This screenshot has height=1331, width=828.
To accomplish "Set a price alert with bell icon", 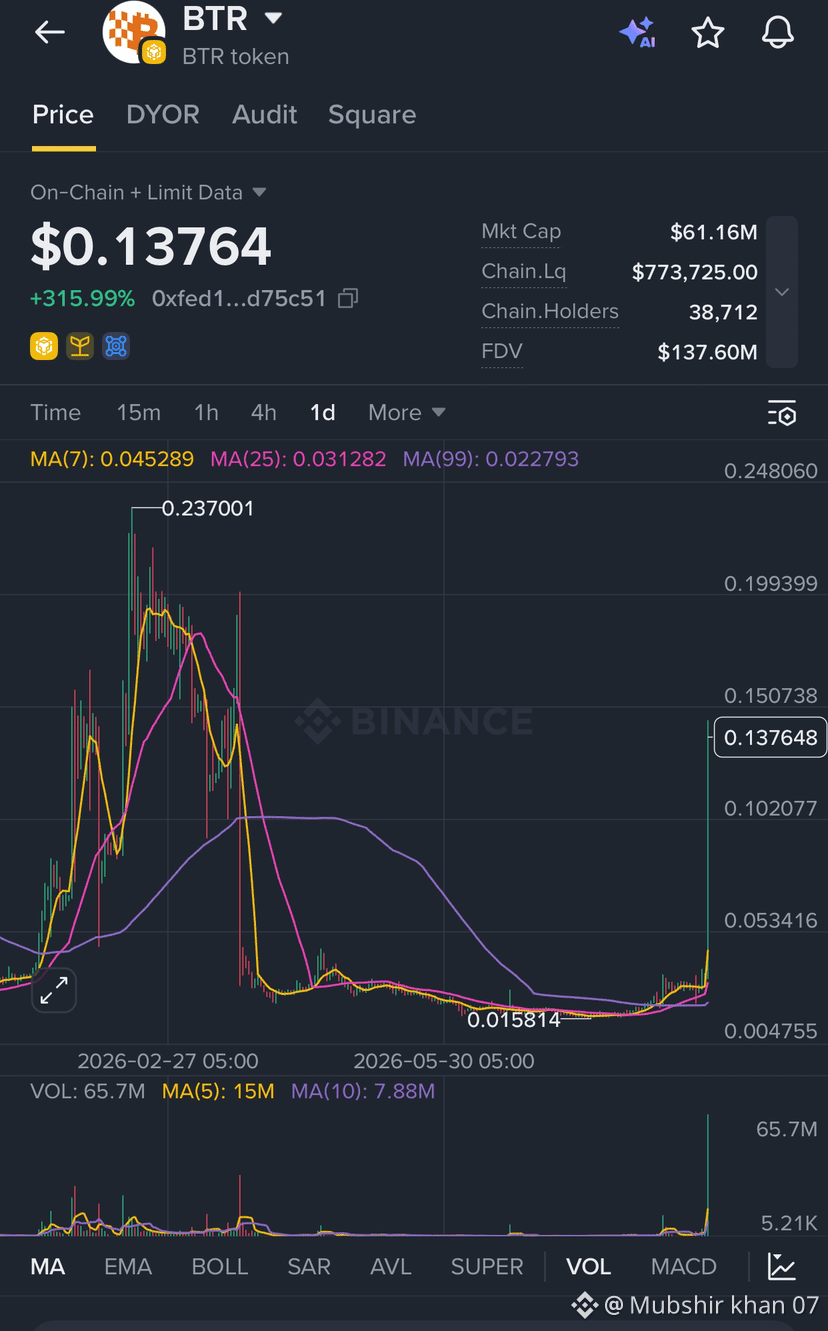I will point(778,32).
